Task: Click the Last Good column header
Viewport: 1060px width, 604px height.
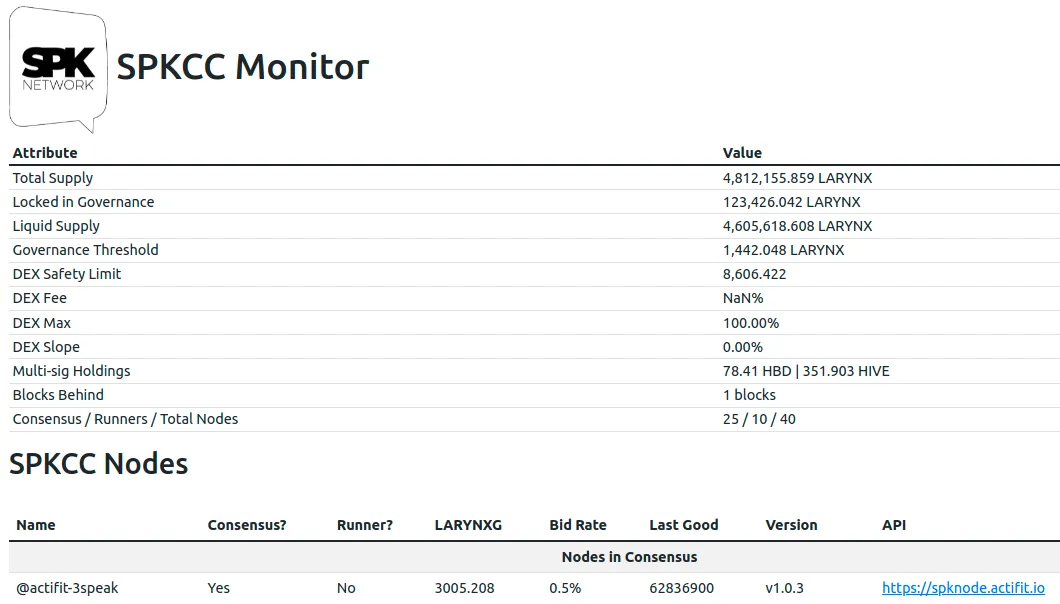Action: point(684,525)
